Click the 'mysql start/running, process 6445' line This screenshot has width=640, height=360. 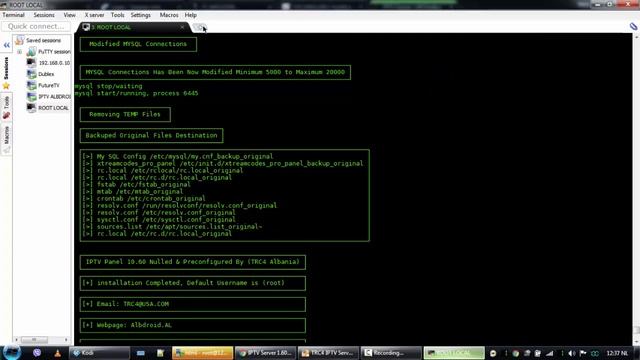[x=136, y=93]
